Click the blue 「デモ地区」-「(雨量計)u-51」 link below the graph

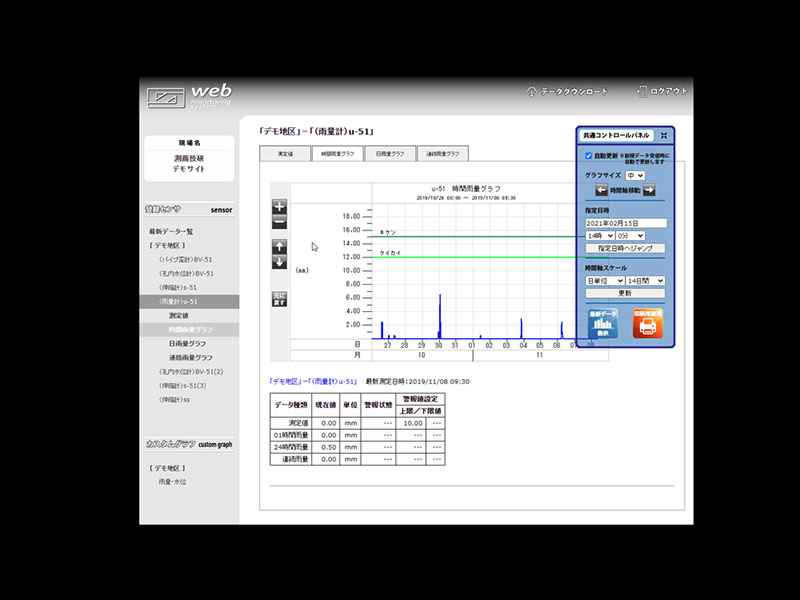[x=313, y=382]
